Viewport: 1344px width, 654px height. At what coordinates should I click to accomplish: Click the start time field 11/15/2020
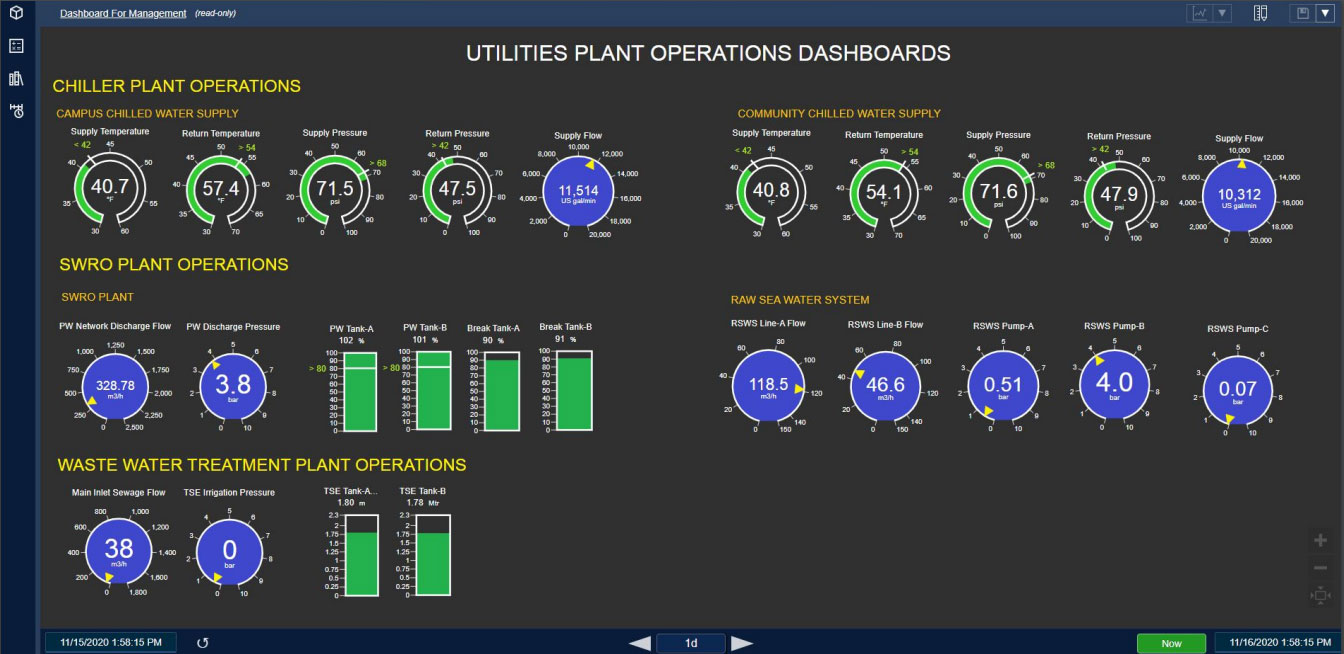(x=110, y=642)
